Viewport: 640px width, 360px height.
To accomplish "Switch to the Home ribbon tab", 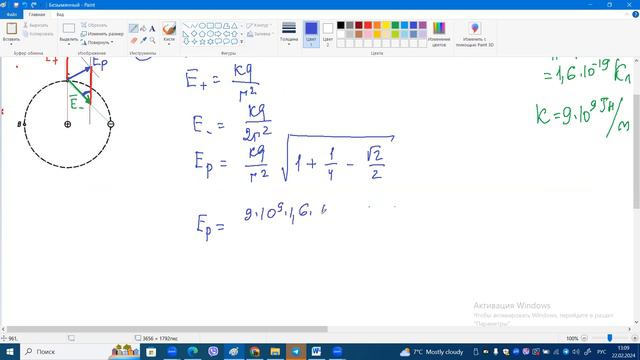I will click(37, 14).
